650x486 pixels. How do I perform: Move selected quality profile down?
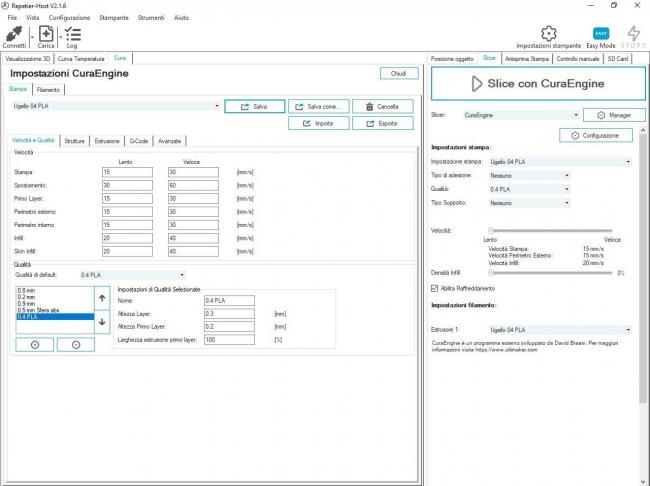pyautogui.click(x=101, y=321)
